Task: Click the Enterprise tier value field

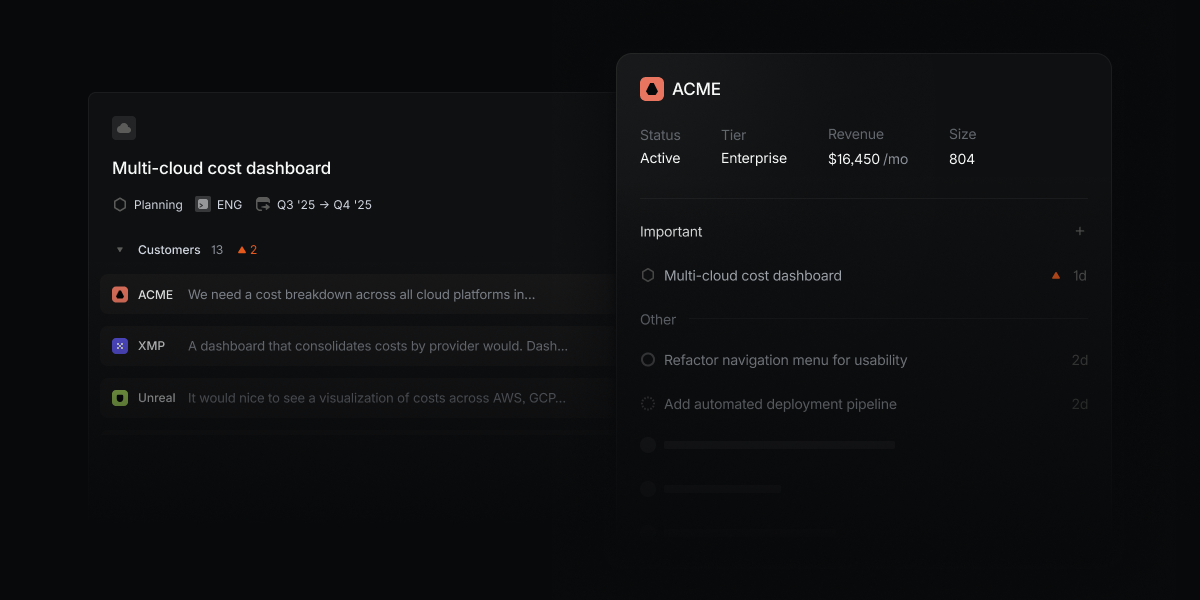Action: [x=753, y=158]
